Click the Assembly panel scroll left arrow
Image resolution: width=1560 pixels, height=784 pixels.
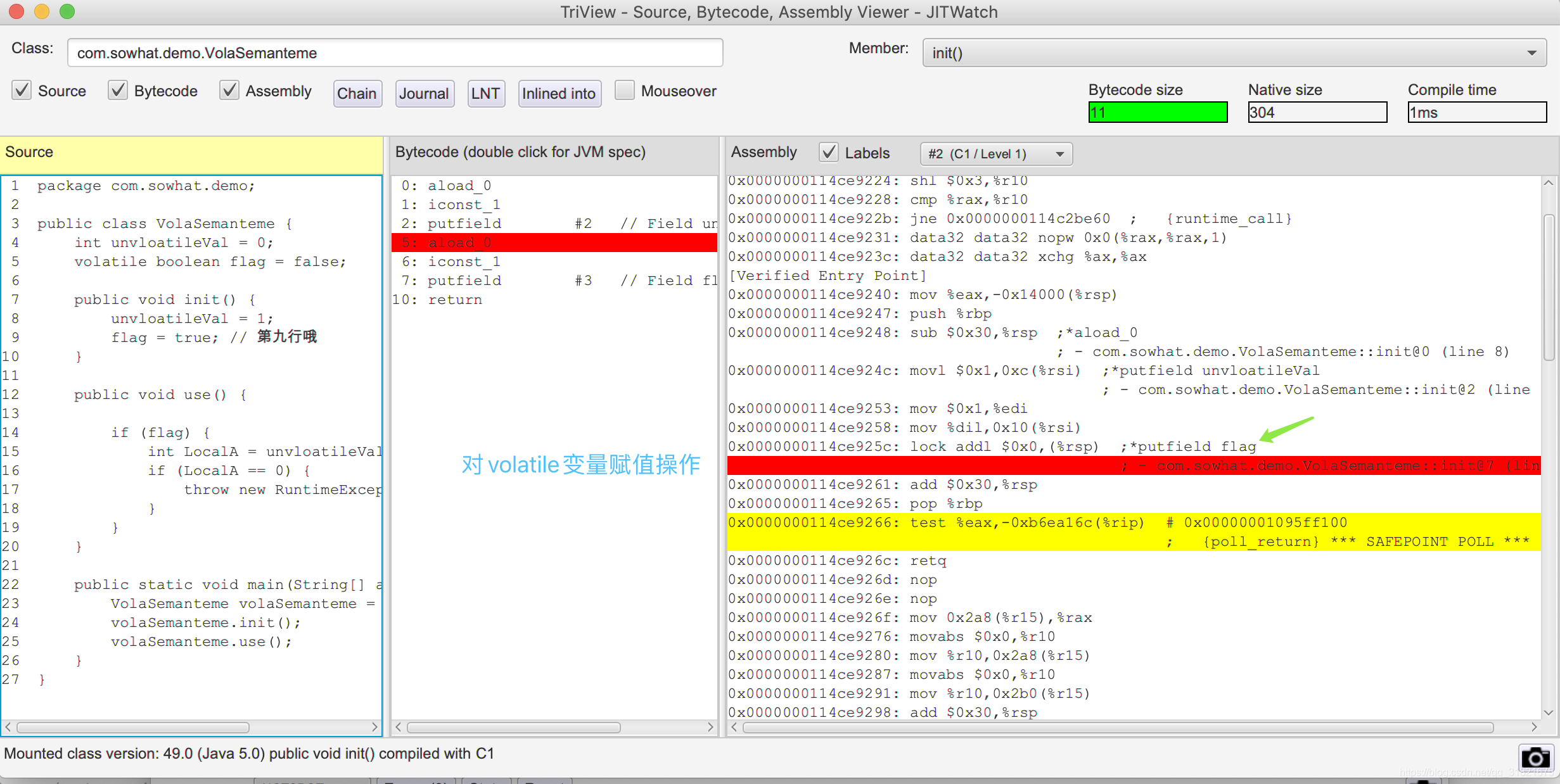[x=734, y=727]
